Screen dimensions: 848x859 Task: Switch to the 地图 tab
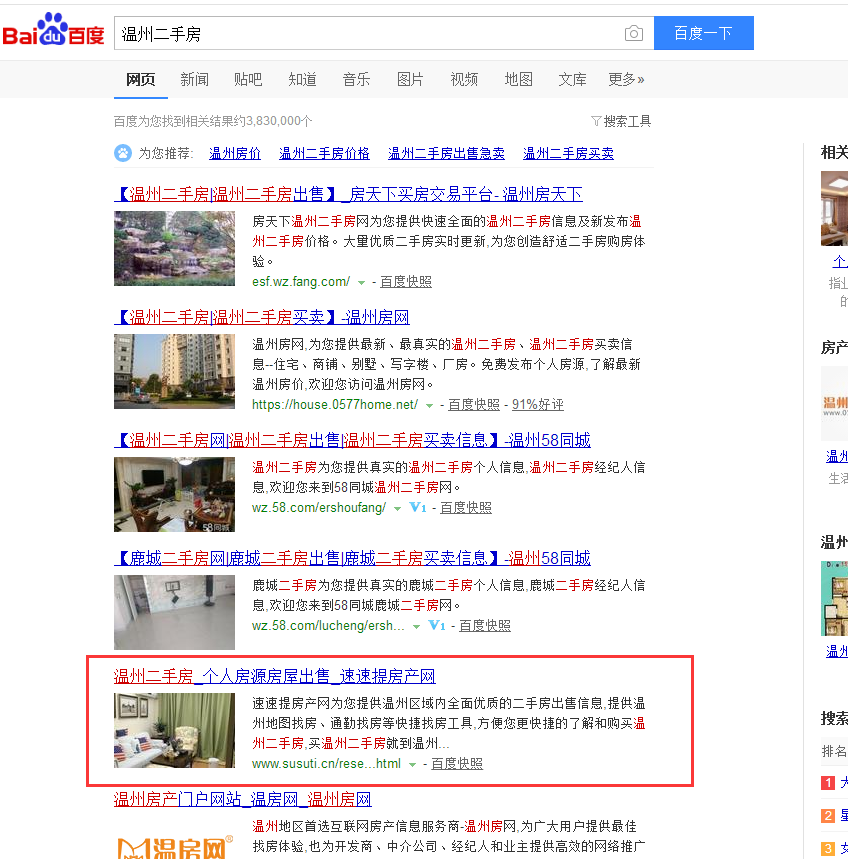(x=518, y=79)
